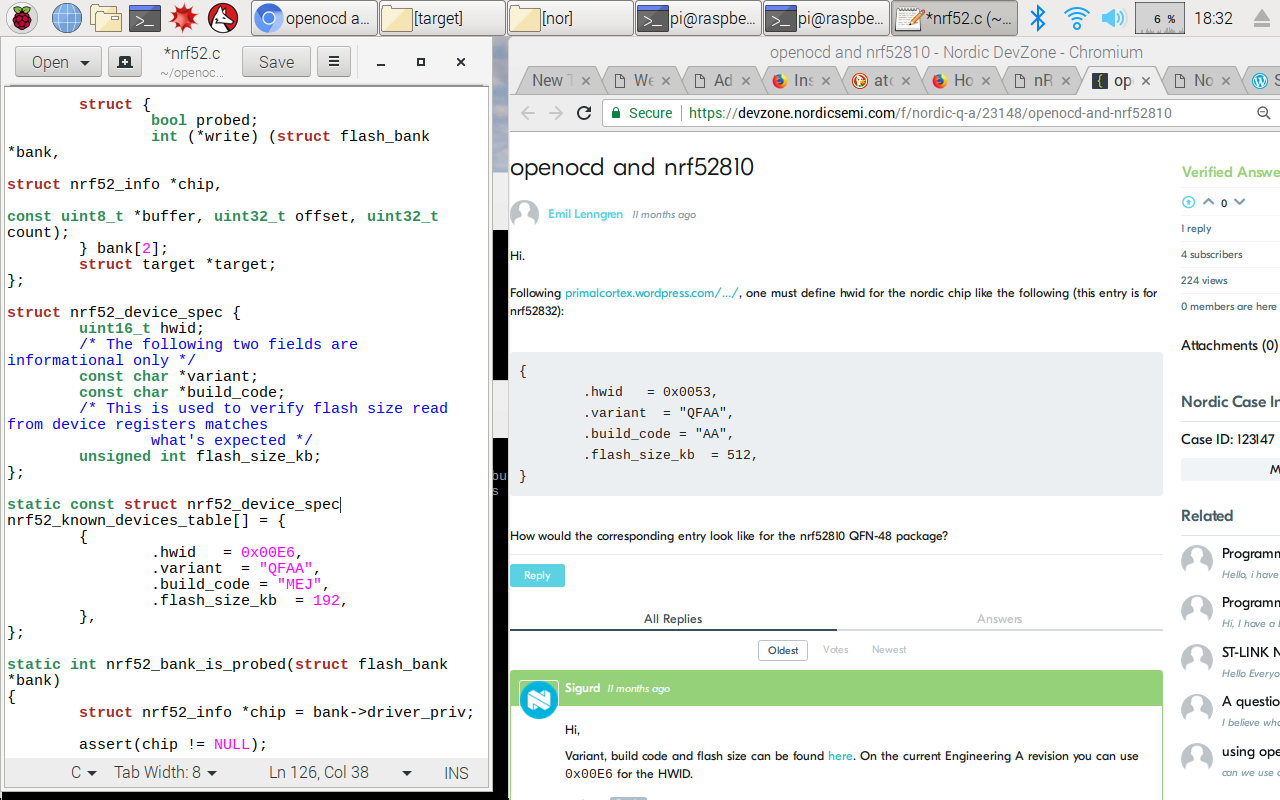Viewport: 1280px width, 800px height.
Task: Click the Secure padlock in the address bar
Action: coord(617,113)
